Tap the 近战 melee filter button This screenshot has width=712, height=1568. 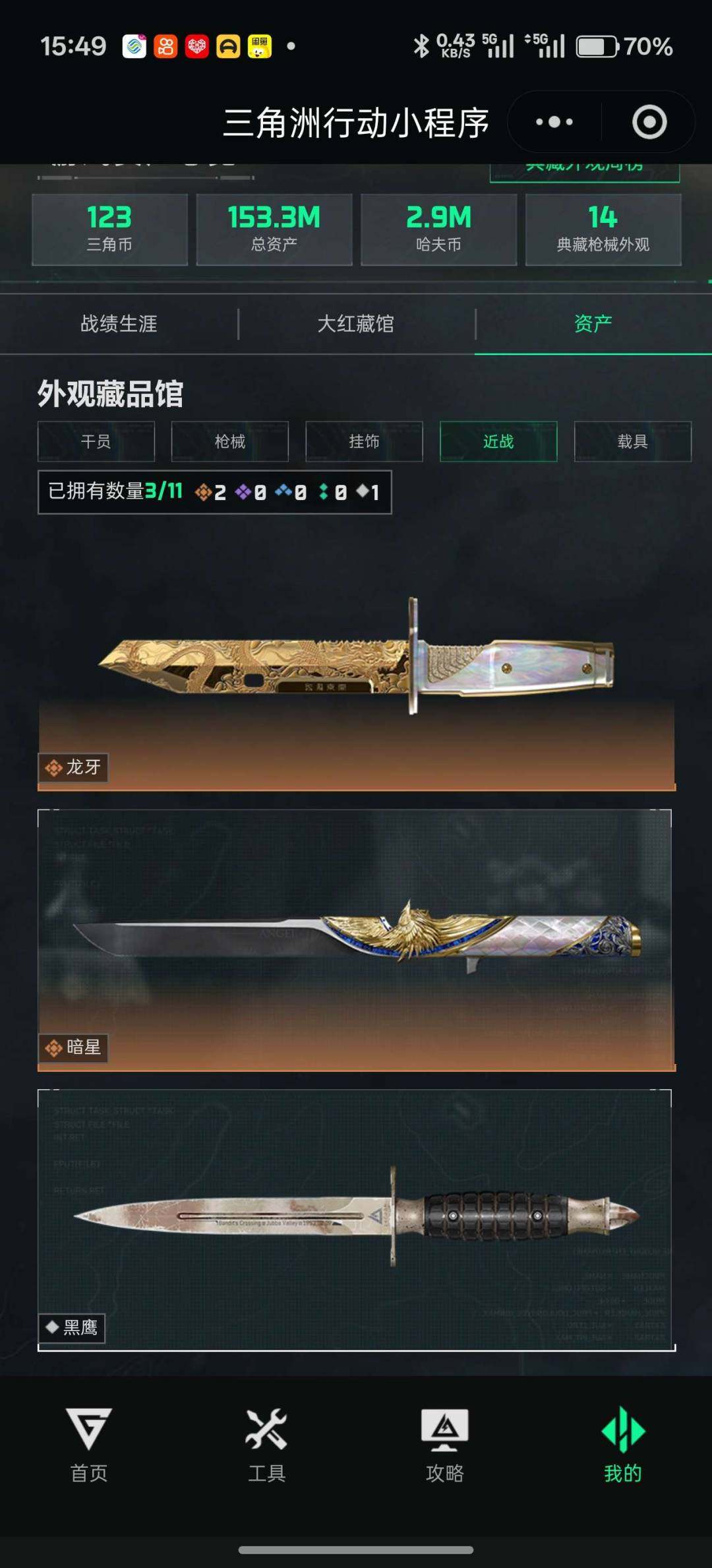(x=498, y=441)
